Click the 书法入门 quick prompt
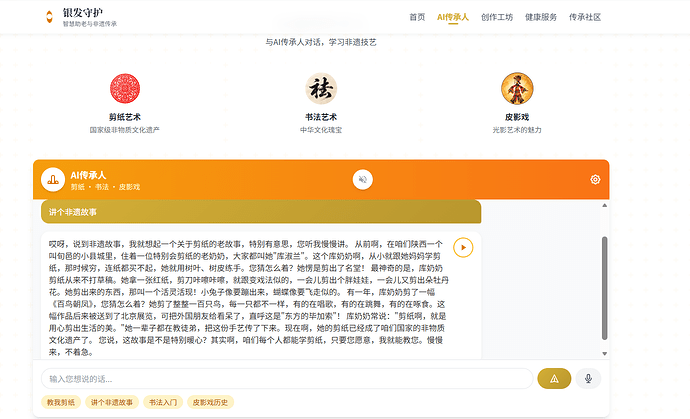This screenshot has width=690, height=419. (163, 402)
